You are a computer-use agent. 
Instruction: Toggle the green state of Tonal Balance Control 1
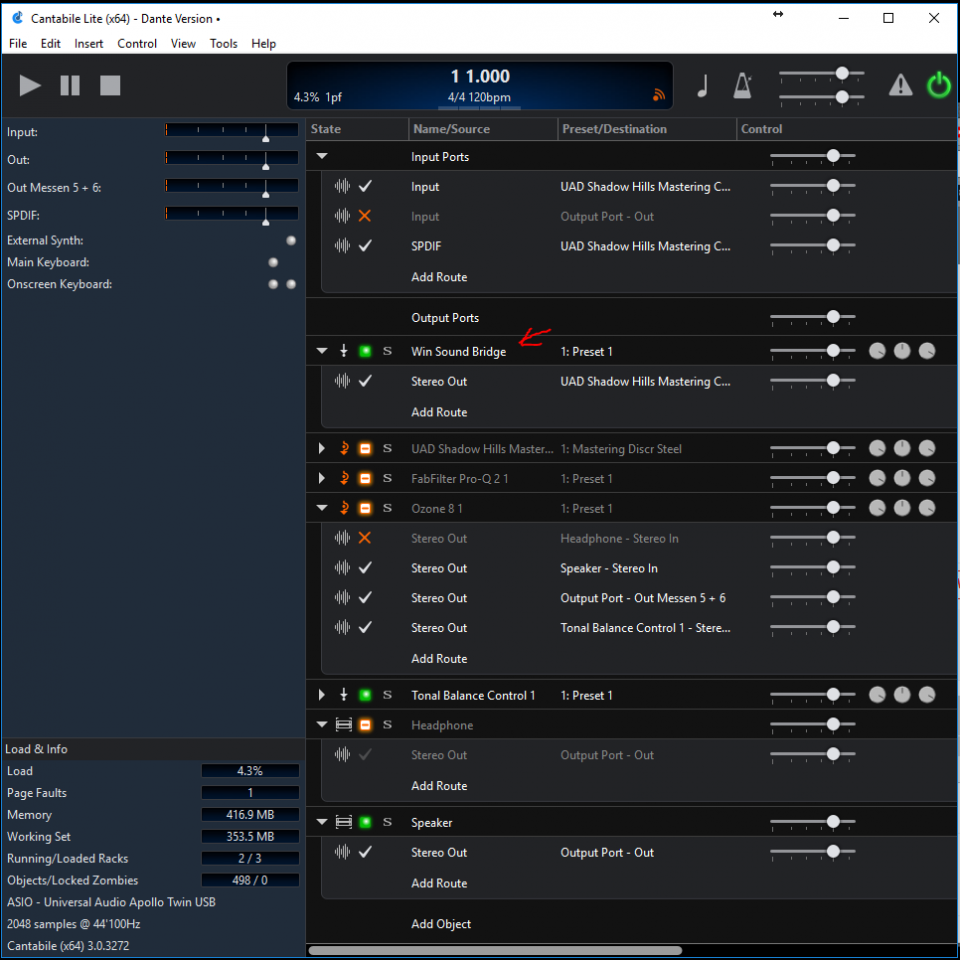tap(365, 695)
